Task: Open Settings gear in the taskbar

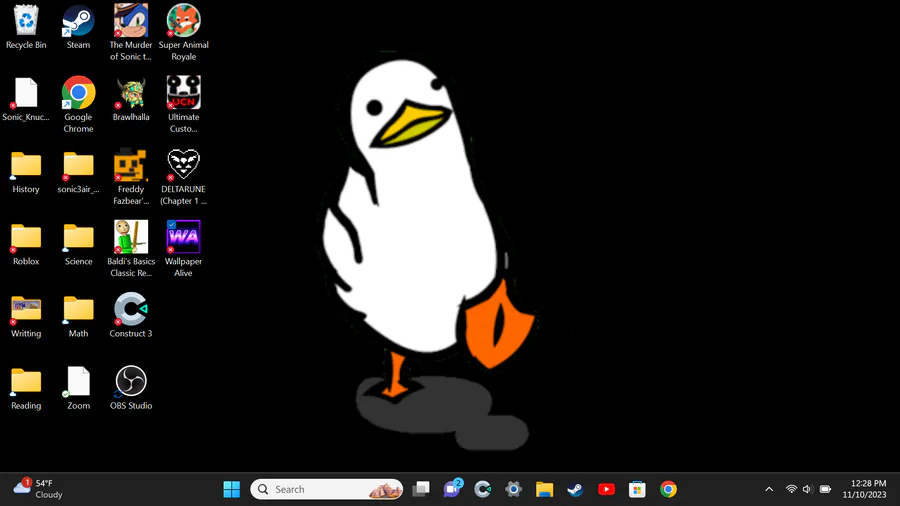Action: click(x=514, y=489)
